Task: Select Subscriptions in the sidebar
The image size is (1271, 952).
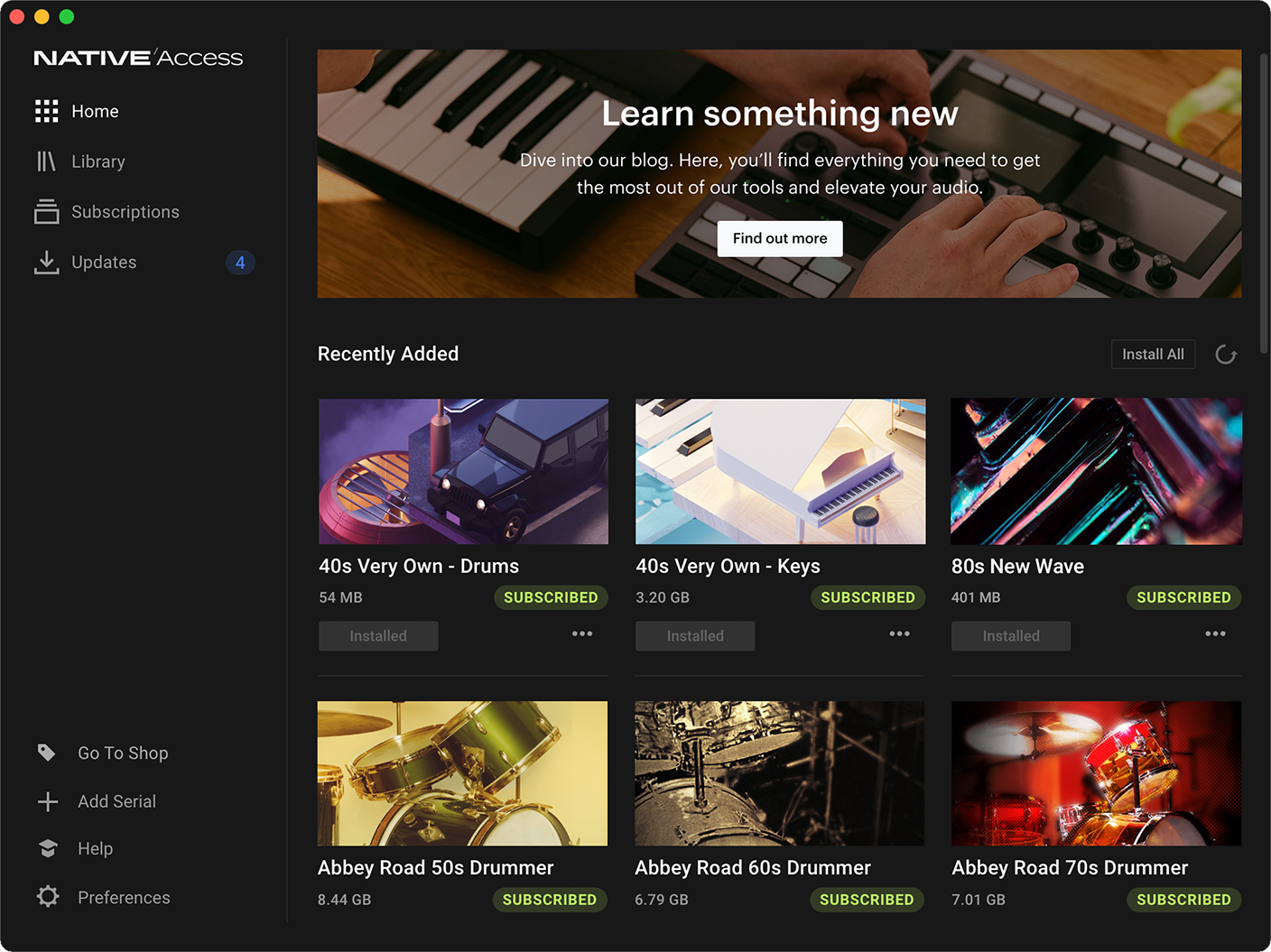Action: (125, 212)
